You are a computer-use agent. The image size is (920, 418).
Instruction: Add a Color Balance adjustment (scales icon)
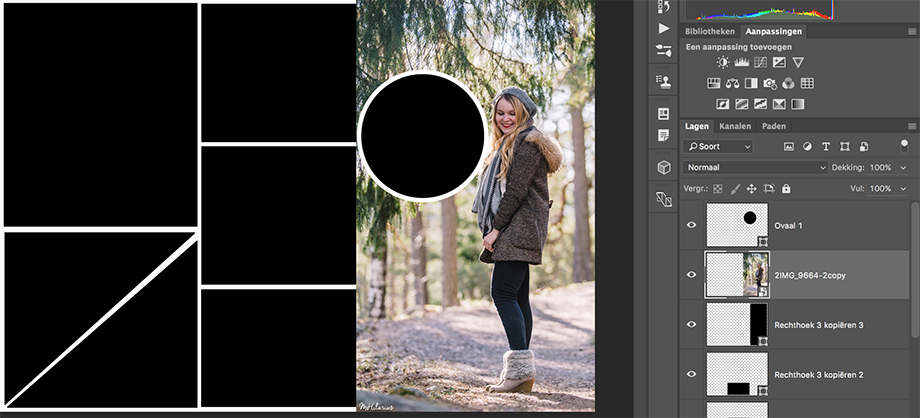point(732,83)
